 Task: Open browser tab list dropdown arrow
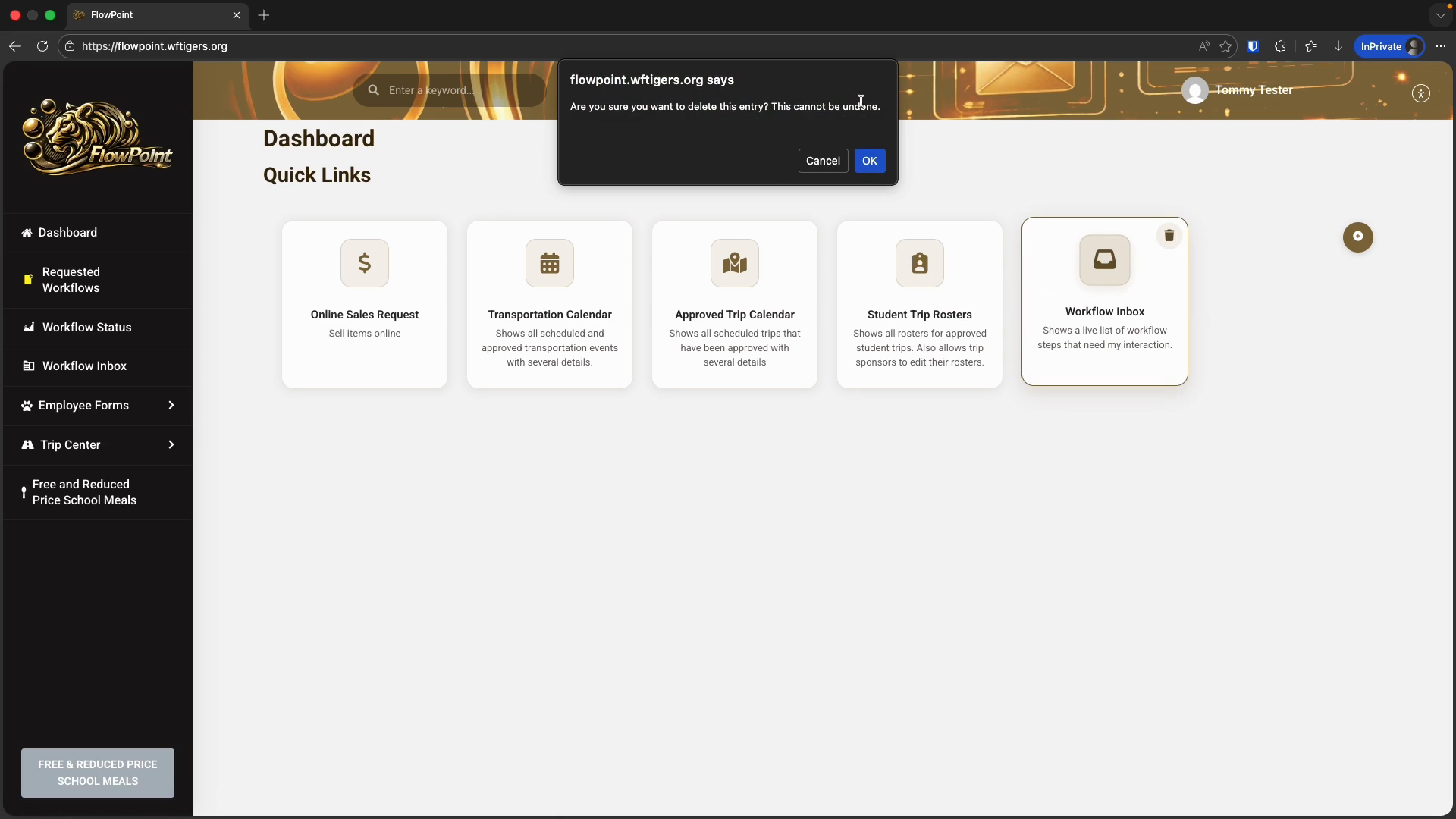click(x=1440, y=15)
